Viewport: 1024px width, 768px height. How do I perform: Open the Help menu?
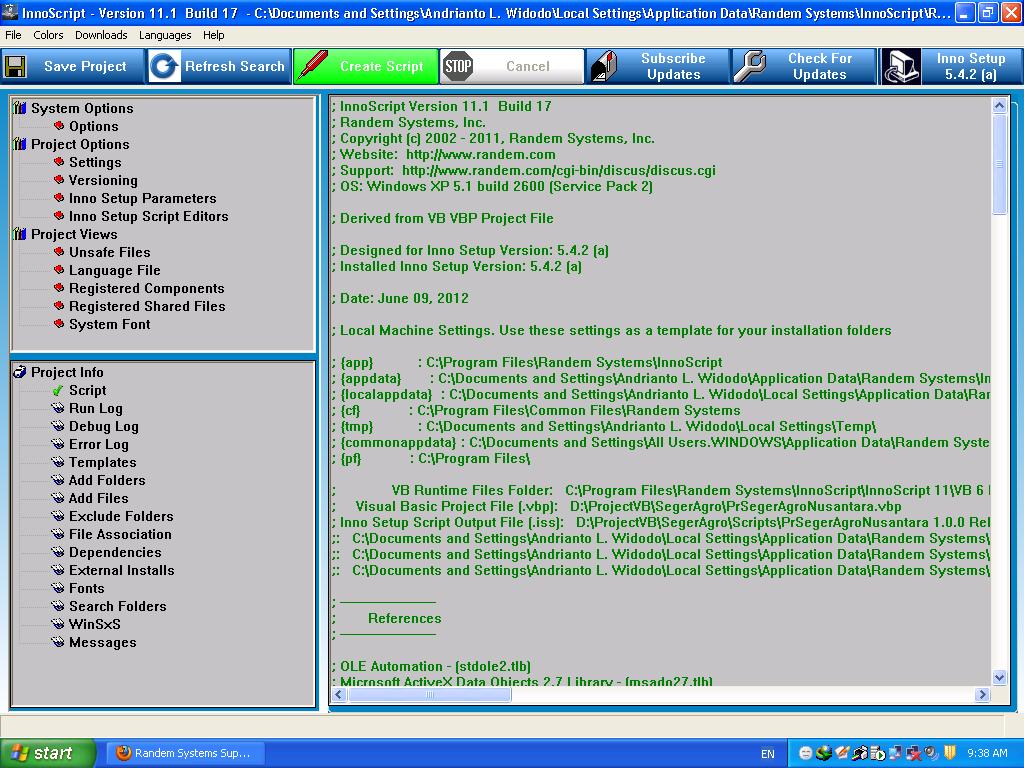[x=214, y=35]
